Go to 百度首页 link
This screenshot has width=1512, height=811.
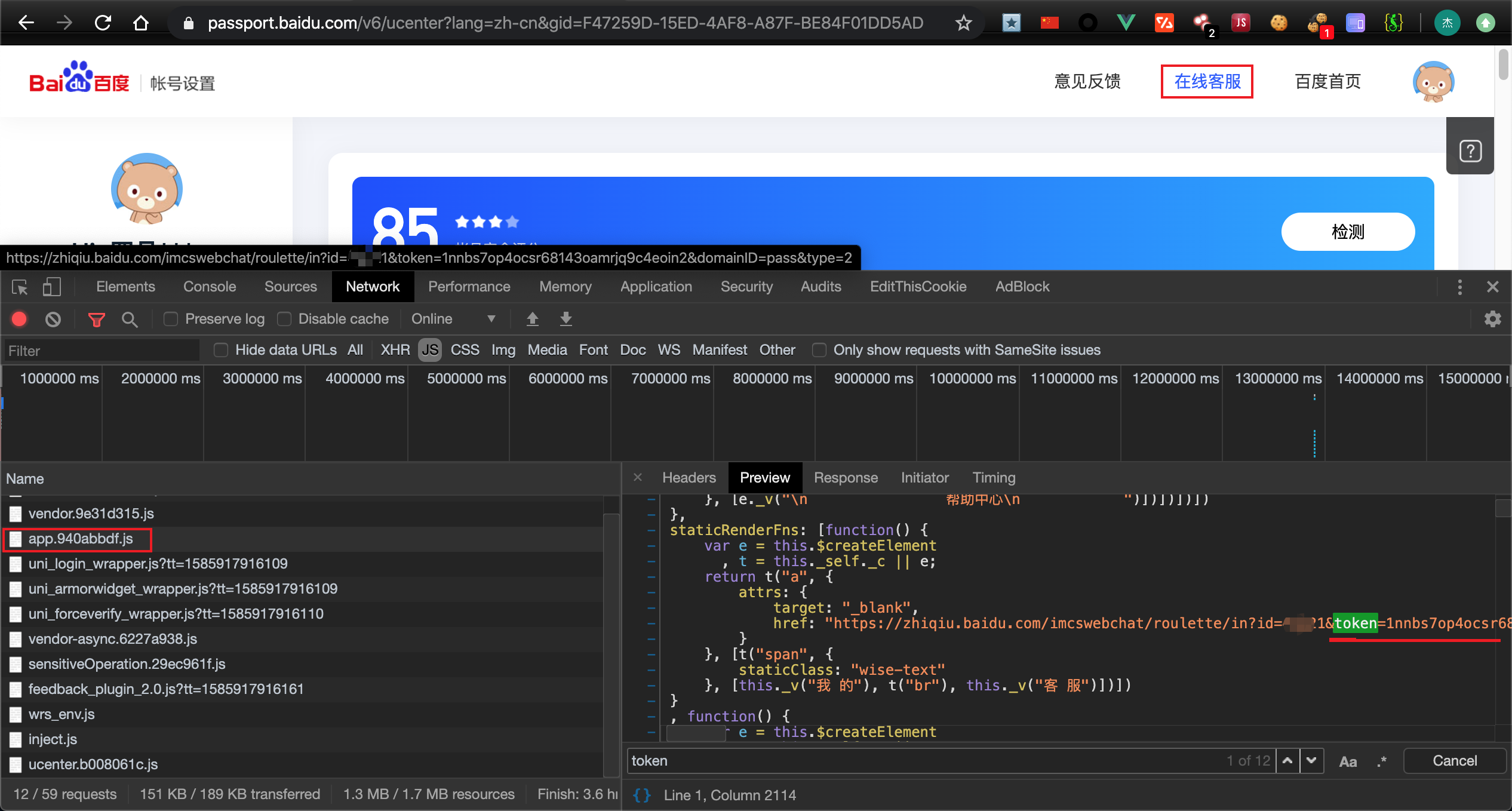click(x=1327, y=81)
